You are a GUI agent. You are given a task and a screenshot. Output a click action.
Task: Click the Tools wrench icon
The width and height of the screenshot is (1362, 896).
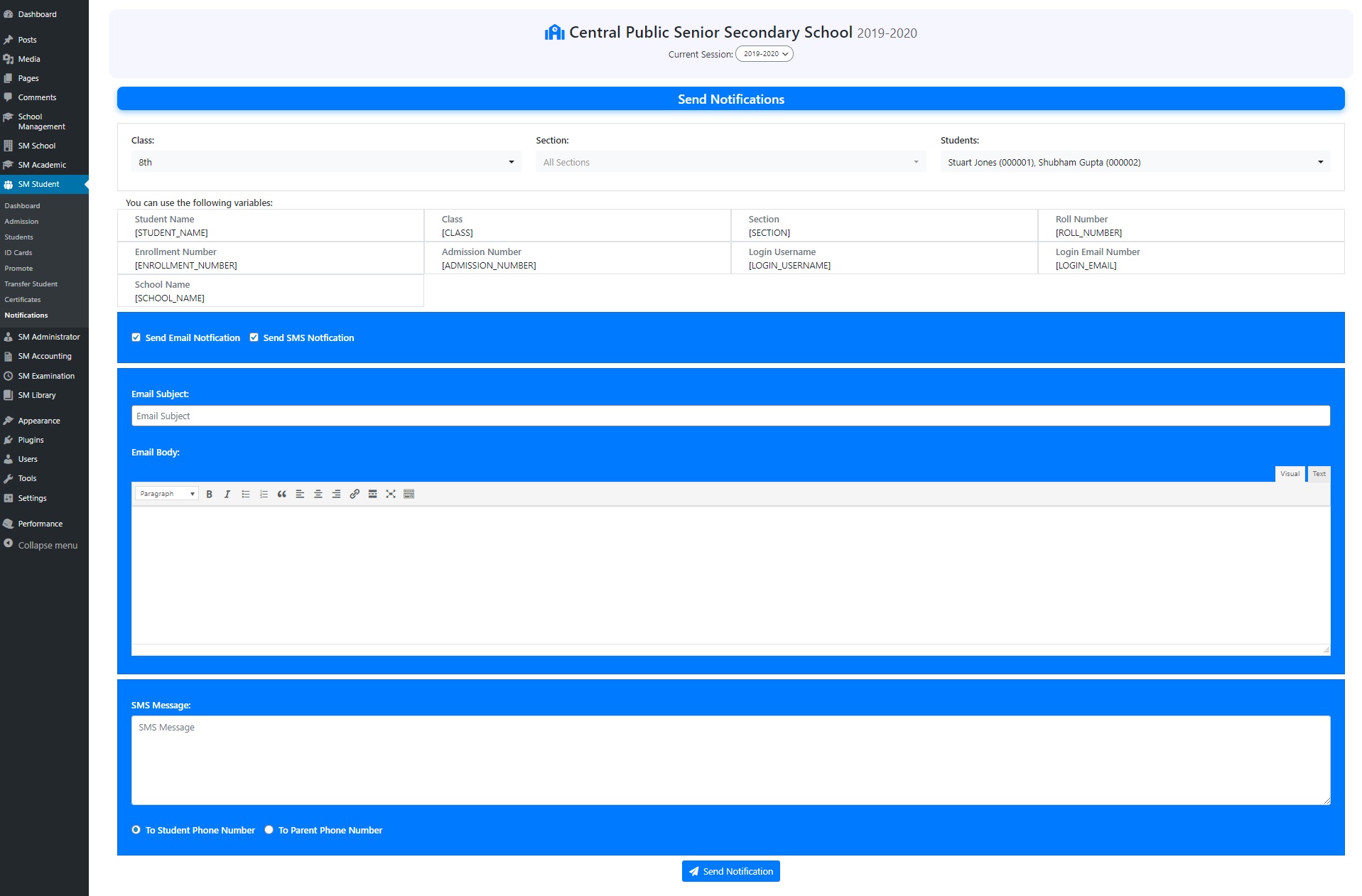pos(9,478)
